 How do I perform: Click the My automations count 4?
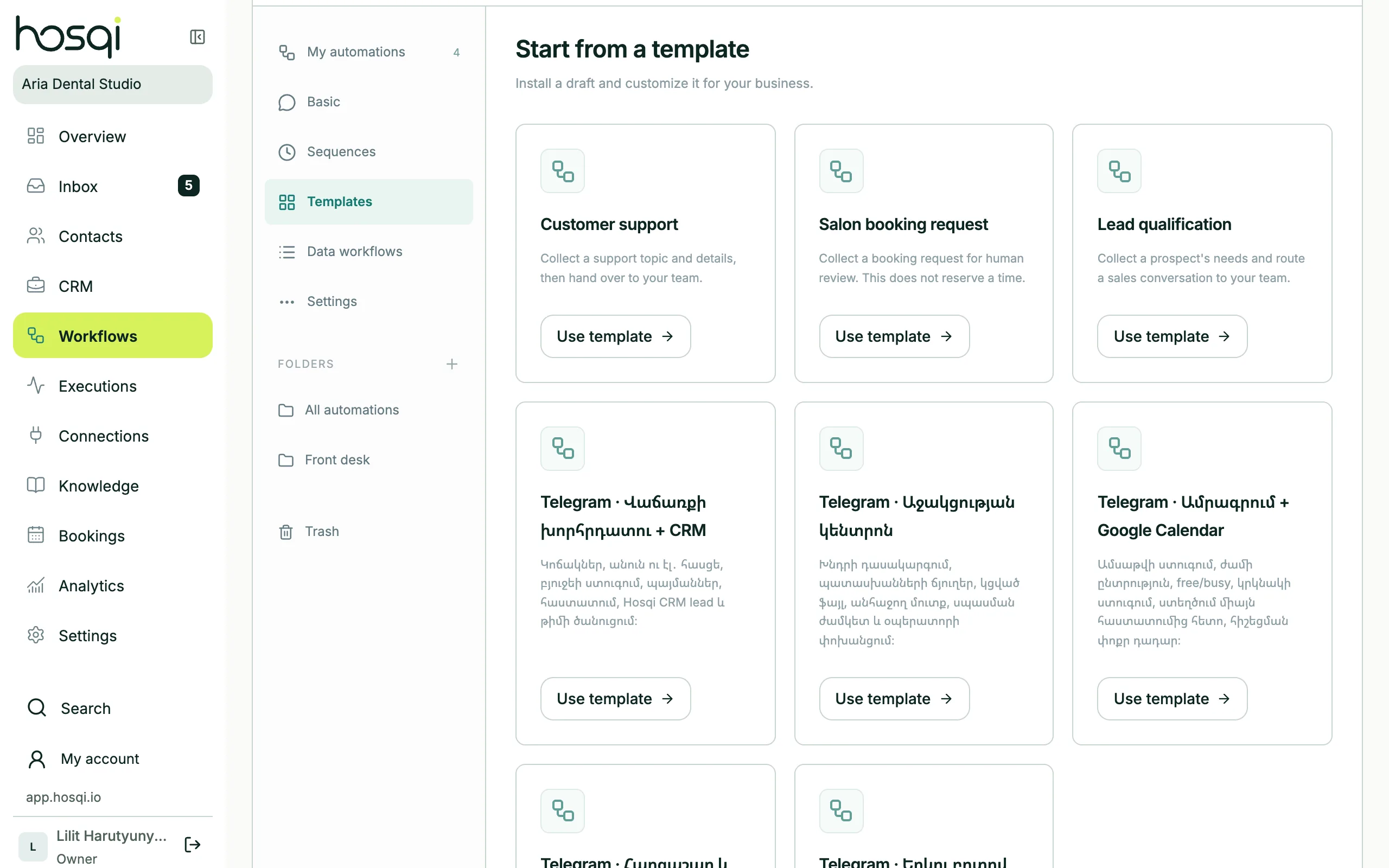(456, 52)
